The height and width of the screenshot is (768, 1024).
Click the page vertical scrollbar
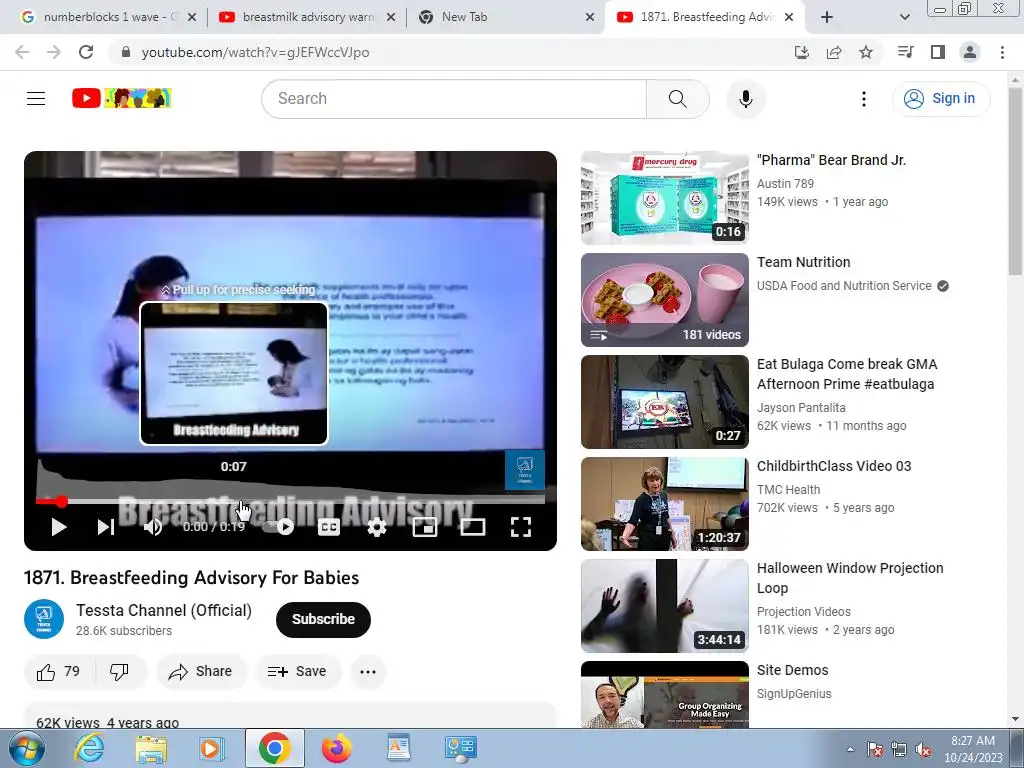click(1015, 183)
